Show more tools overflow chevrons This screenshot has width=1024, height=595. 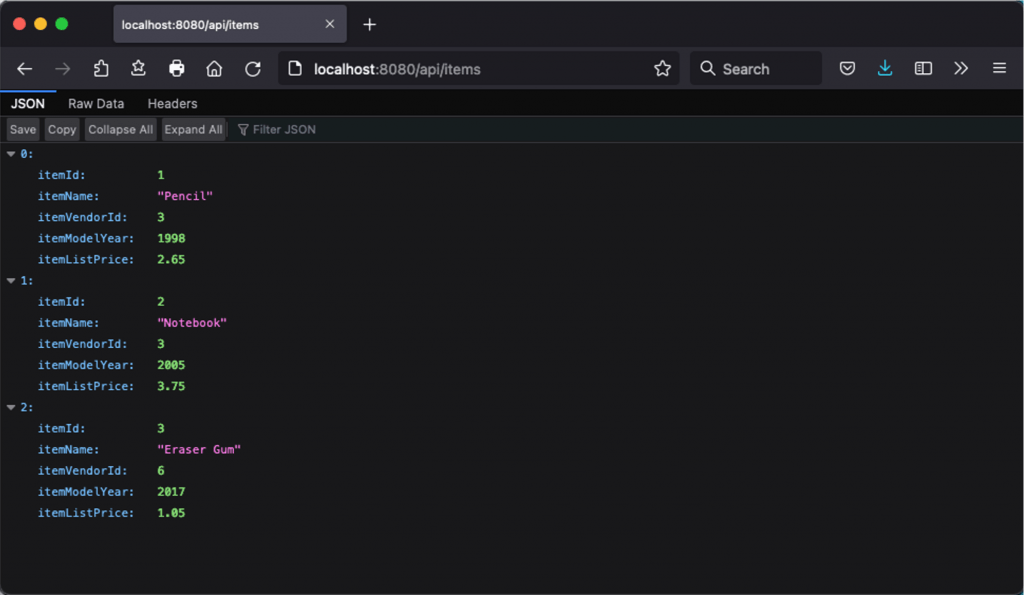(x=961, y=69)
